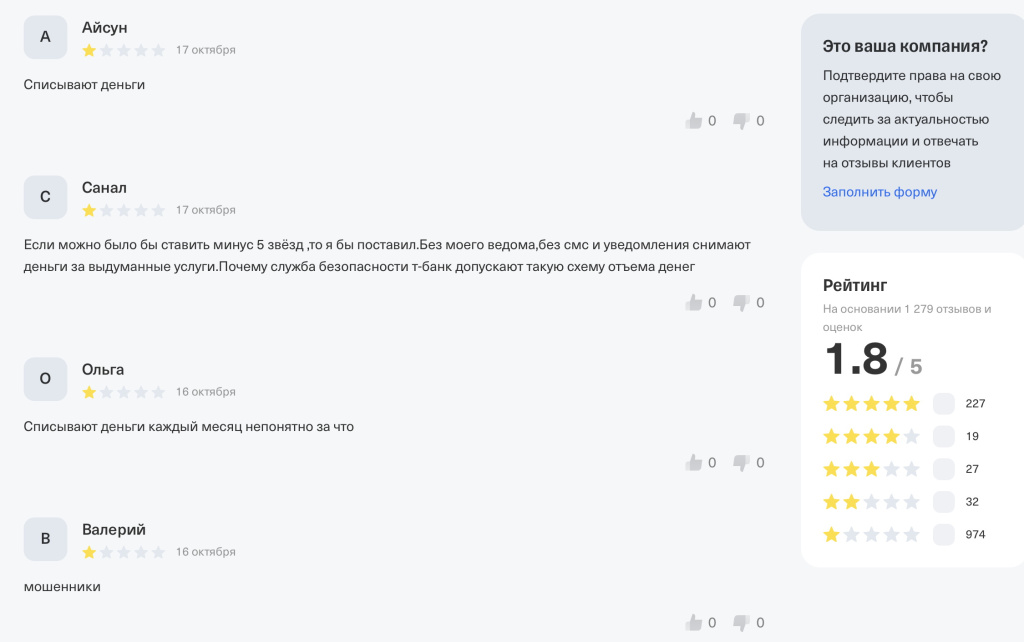Like Ольга's review about monthly charges
This screenshot has height=642, width=1024.
pyautogui.click(x=694, y=463)
